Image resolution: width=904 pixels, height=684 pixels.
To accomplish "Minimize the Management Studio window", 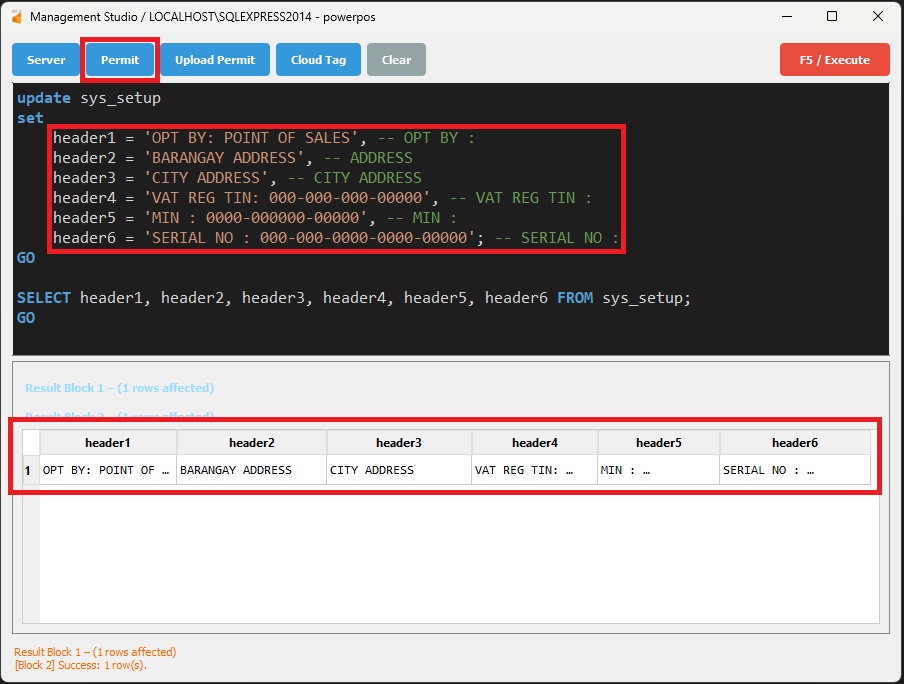I will [x=785, y=17].
